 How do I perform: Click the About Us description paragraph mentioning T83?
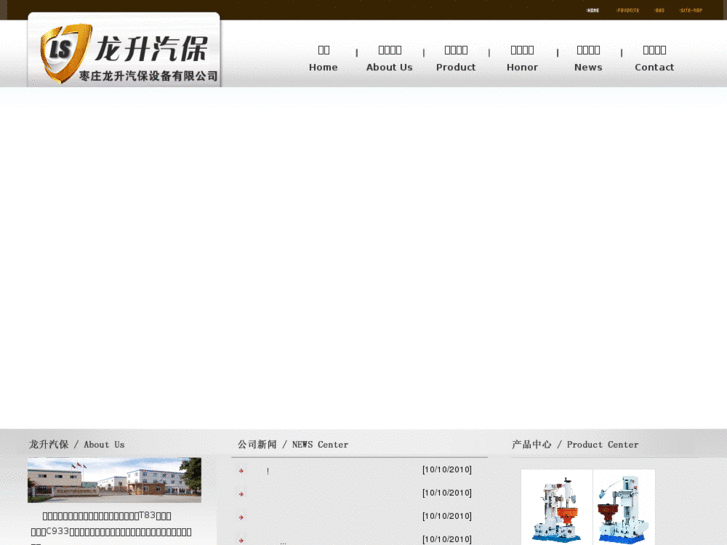pyautogui.click(x=111, y=527)
